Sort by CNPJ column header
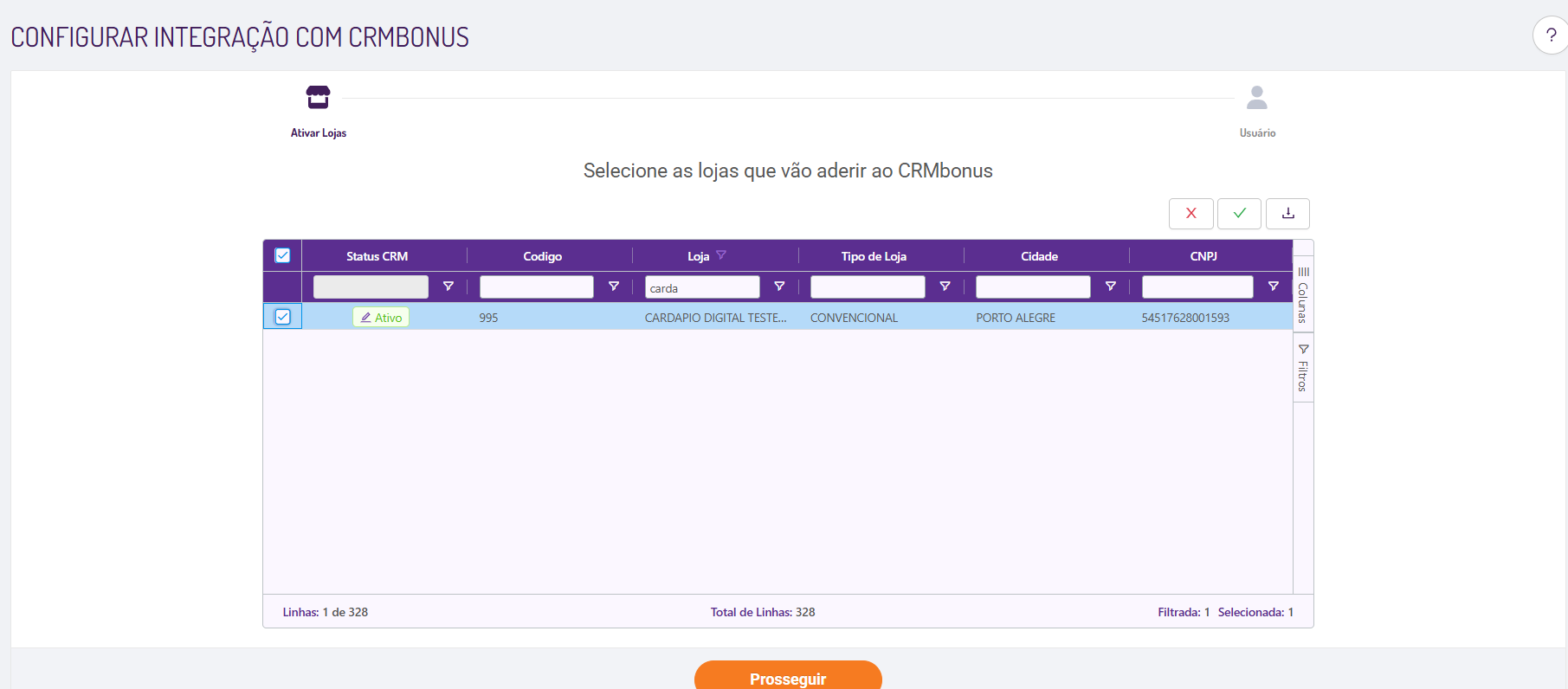This screenshot has width=1568, height=689. [x=1203, y=256]
